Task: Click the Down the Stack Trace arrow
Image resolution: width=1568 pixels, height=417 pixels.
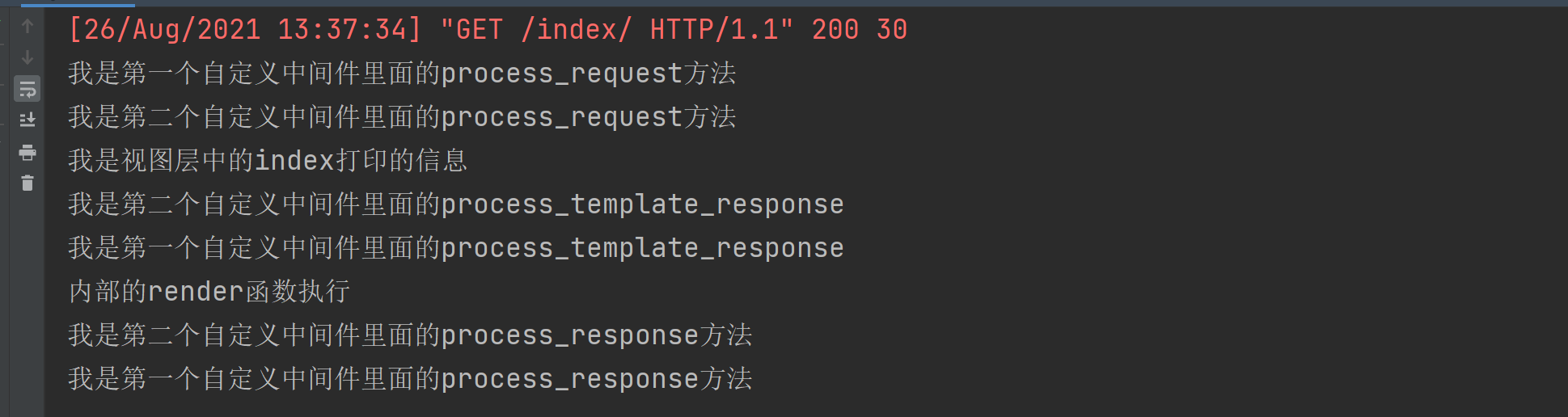Action: pos(27,57)
